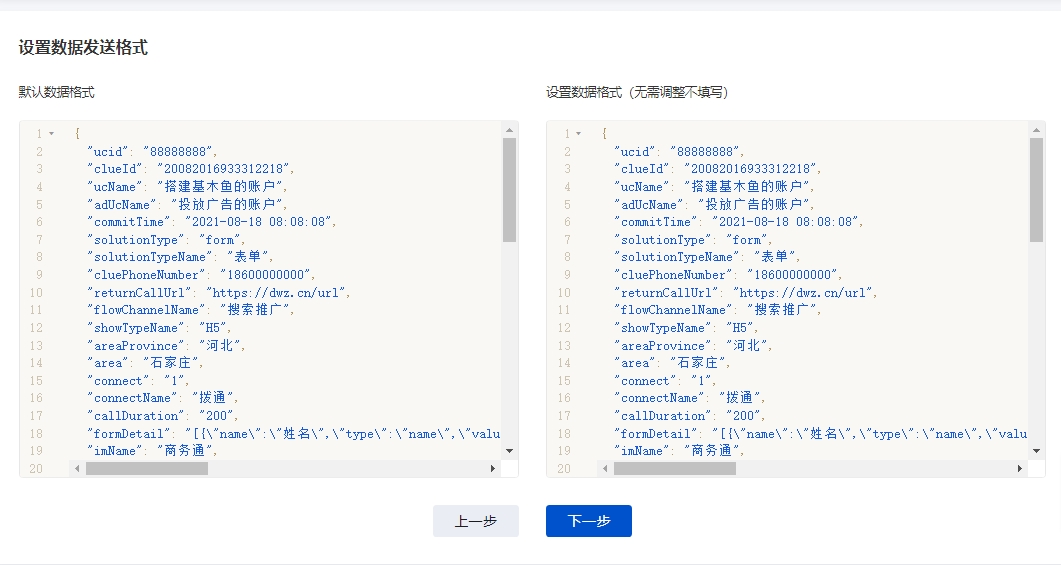Click scroll-left arrow of custom format editor
This screenshot has height=565, width=1061.
pyautogui.click(x=604, y=468)
